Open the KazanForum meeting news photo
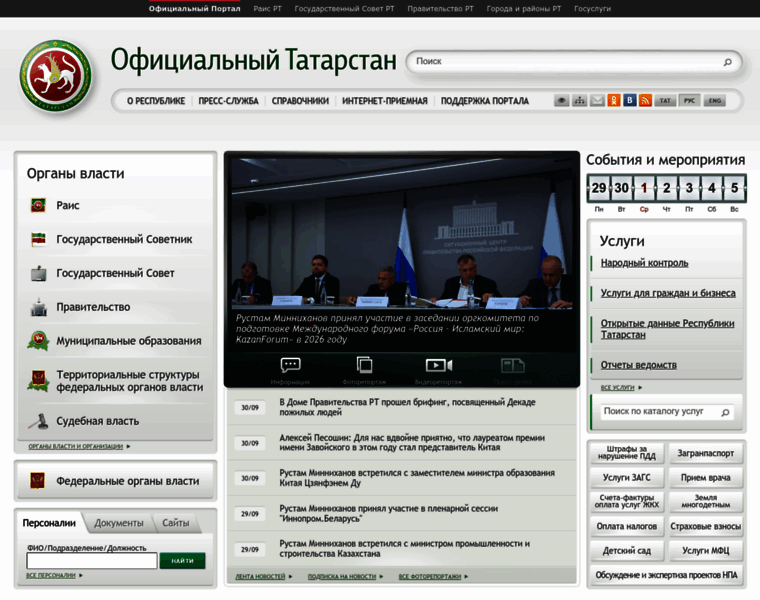 click(x=402, y=234)
